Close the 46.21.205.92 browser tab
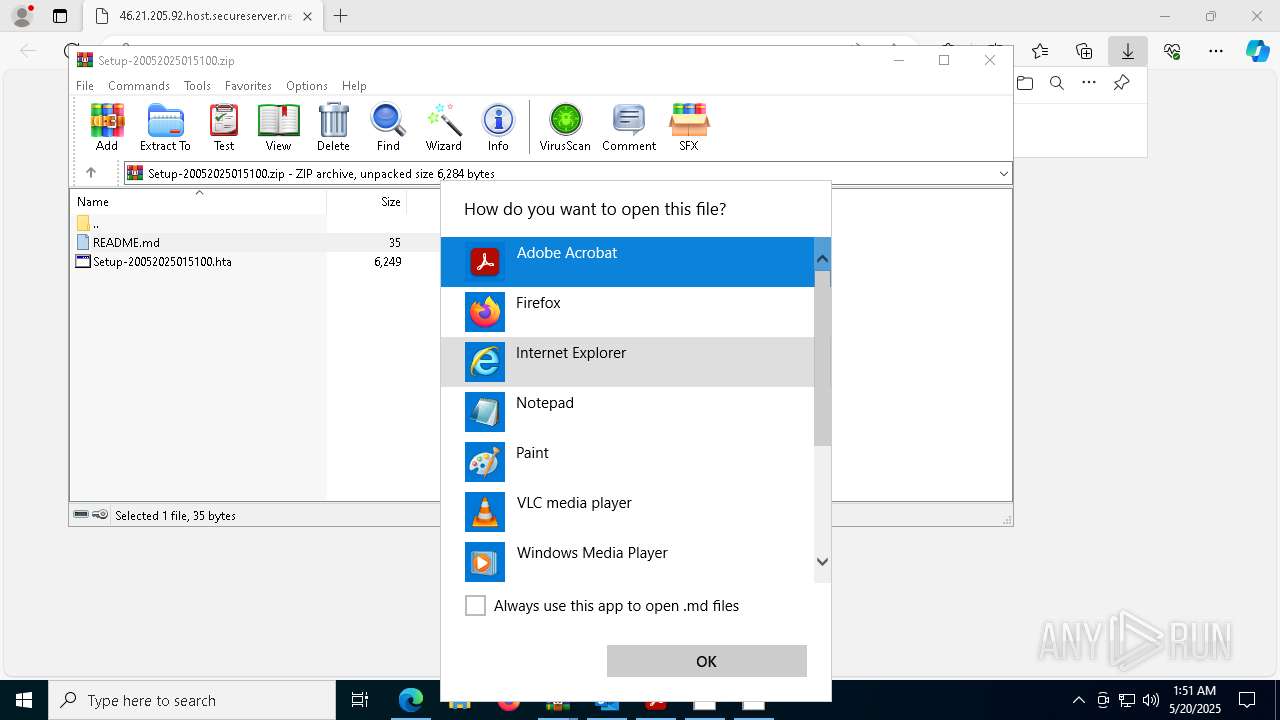Viewport: 1280px width, 720px height. [307, 16]
